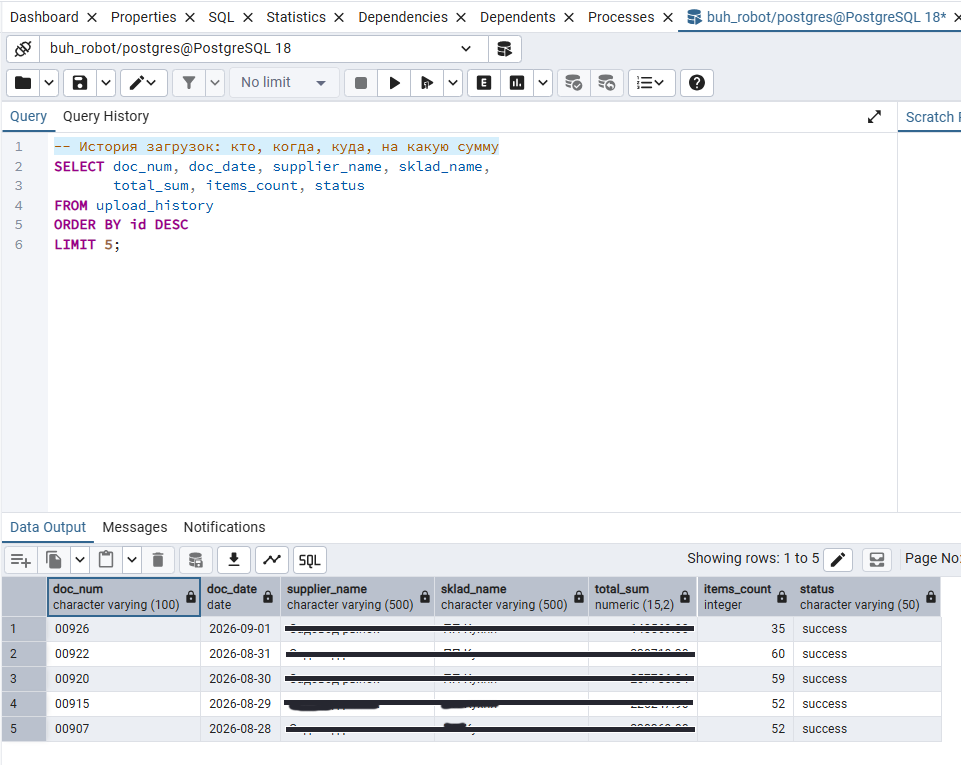Click the Explain Analyze chart icon
This screenshot has width=961, height=765.
click(x=517, y=83)
